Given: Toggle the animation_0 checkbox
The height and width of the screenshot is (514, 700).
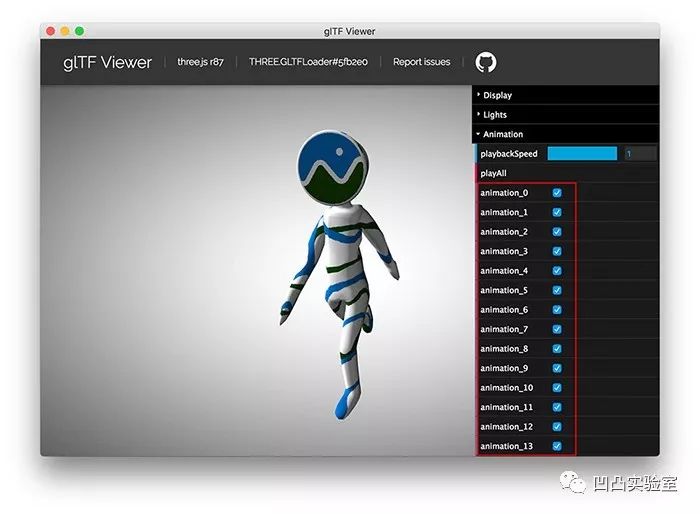Looking at the screenshot, I should [557, 192].
